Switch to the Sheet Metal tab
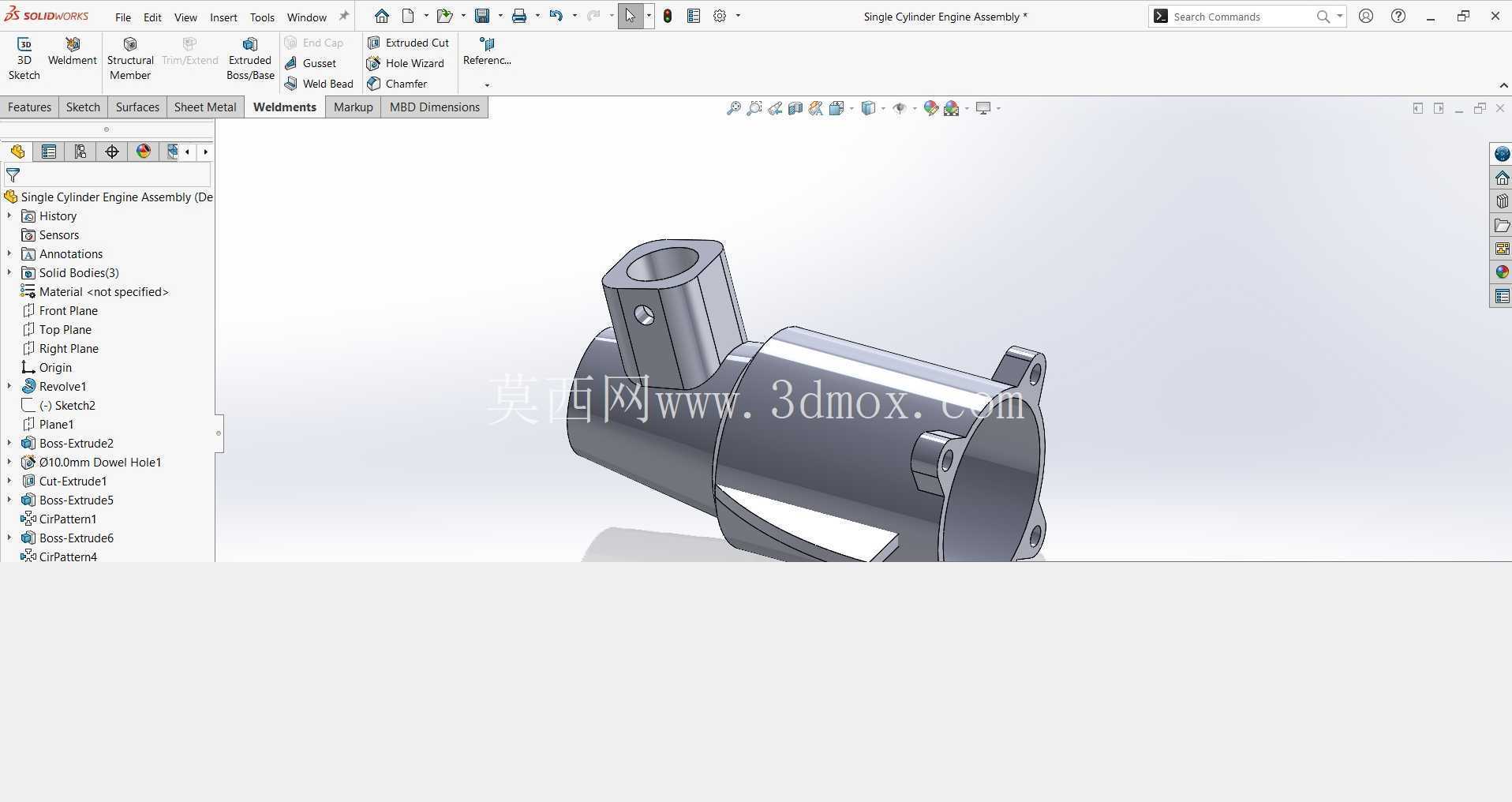This screenshot has height=802, width=1512. [x=205, y=107]
